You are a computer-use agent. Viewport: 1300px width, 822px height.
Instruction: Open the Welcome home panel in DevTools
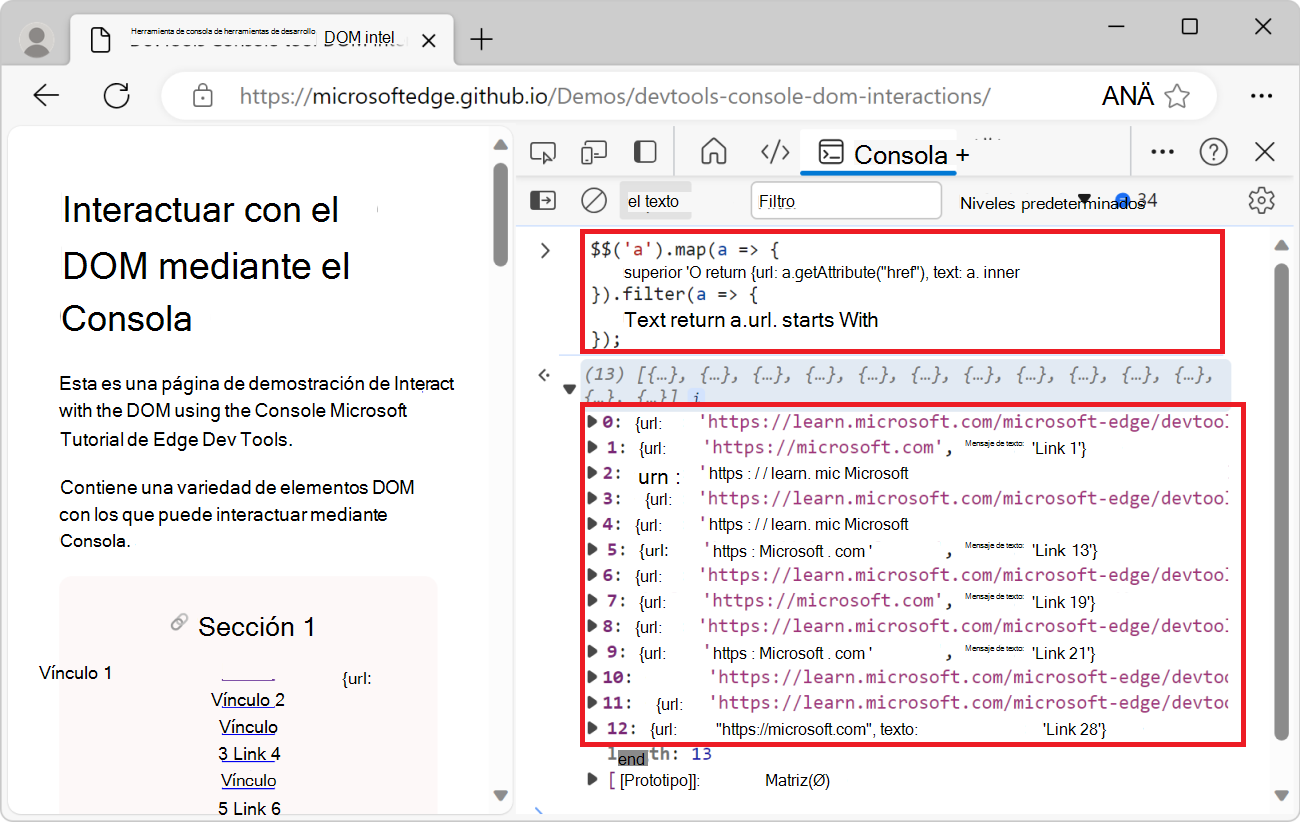tap(714, 151)
